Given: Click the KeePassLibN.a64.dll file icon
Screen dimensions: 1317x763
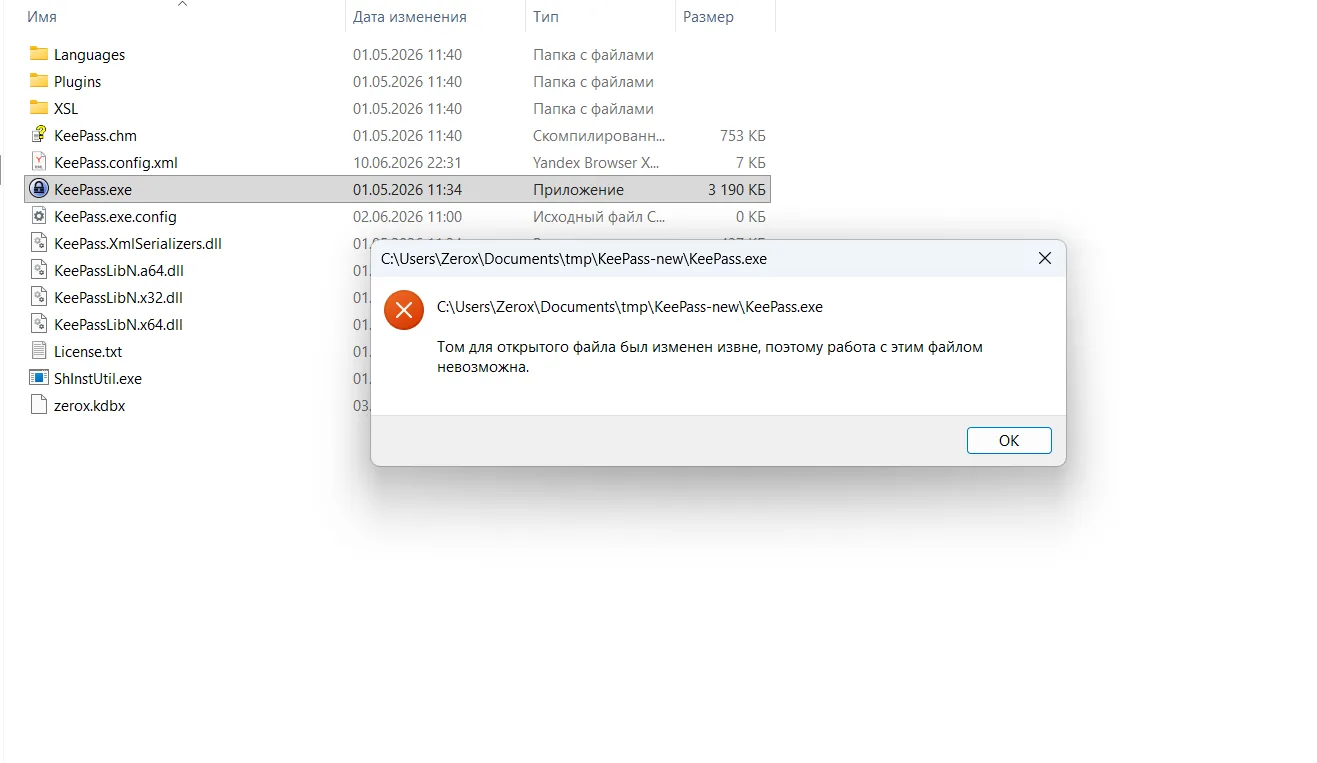Looking at the screenshot, I should click(x=39, y=270).
